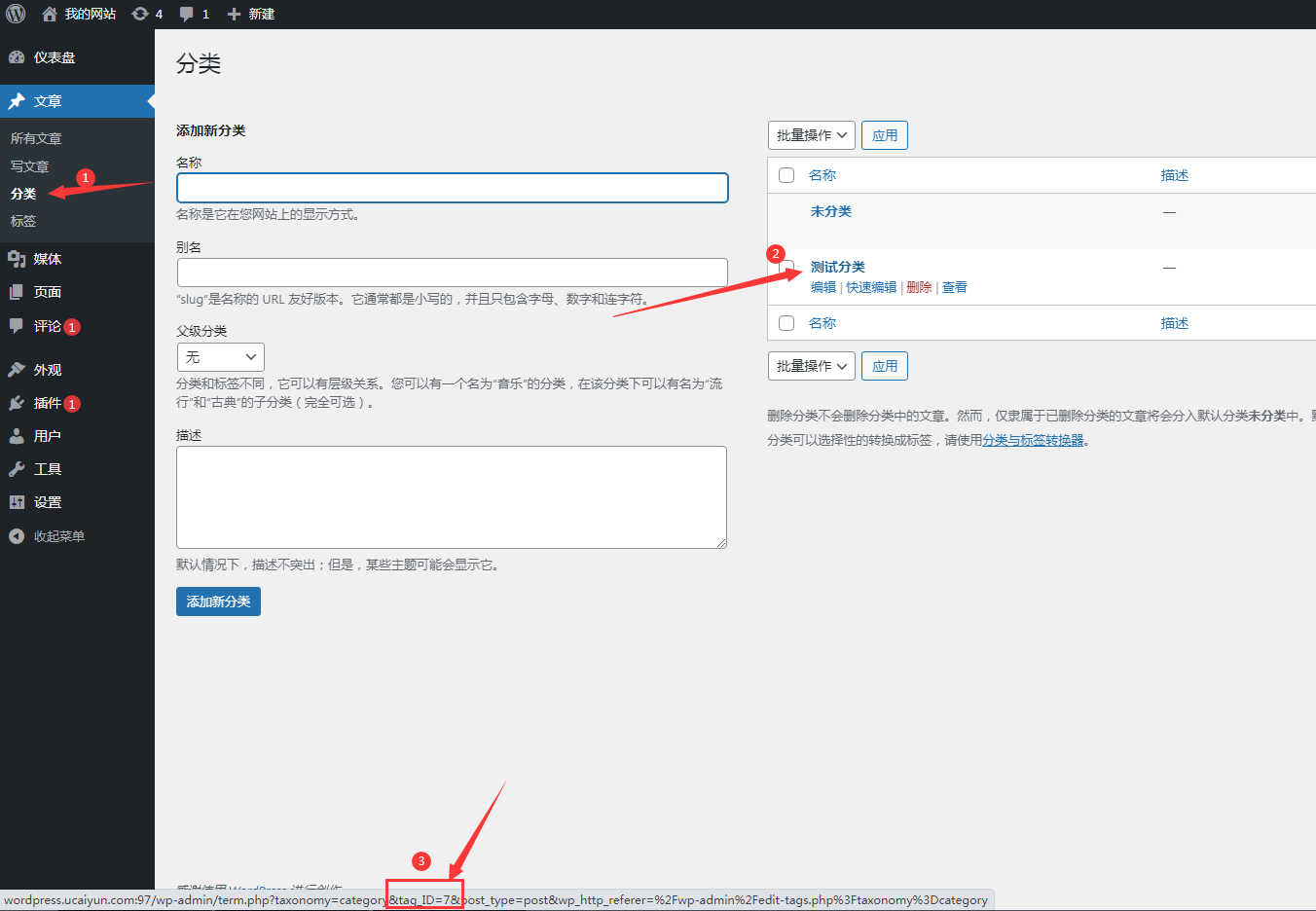Viewport: 1316px width, 911px height.
Task: Check the box beside 测试分类
Action: point(786,268)
